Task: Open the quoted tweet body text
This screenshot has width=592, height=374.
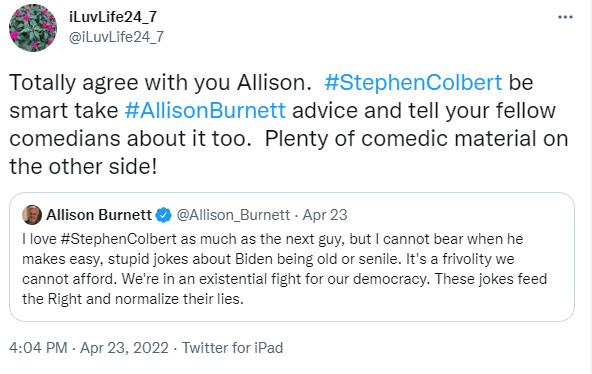Action: pyautogui.click(x=285, y=269)
